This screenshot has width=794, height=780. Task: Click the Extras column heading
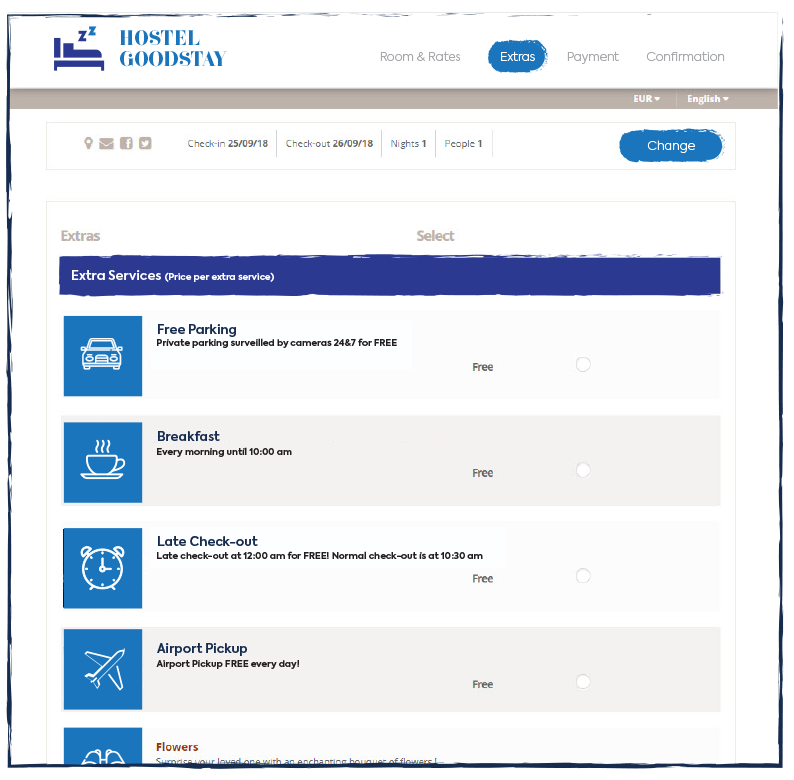tap(80, 236)
